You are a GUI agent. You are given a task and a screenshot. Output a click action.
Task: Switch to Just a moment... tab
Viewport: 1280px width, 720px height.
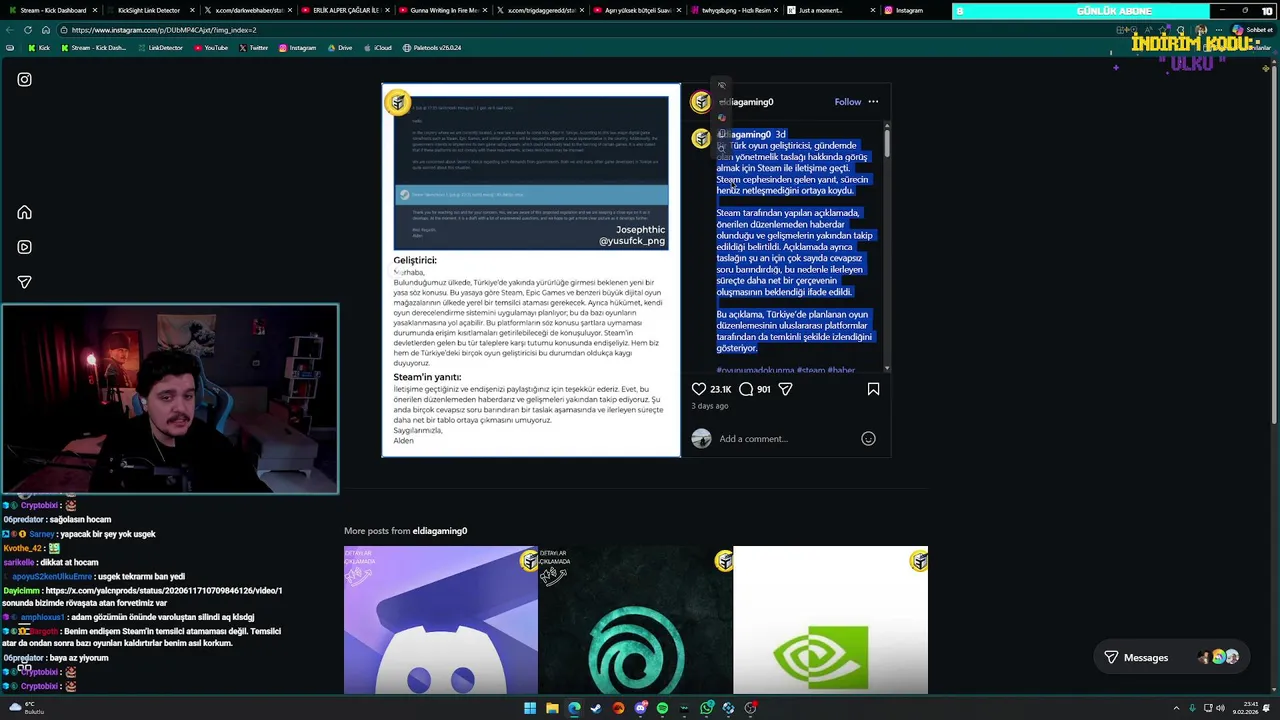(x=830, y=10)
